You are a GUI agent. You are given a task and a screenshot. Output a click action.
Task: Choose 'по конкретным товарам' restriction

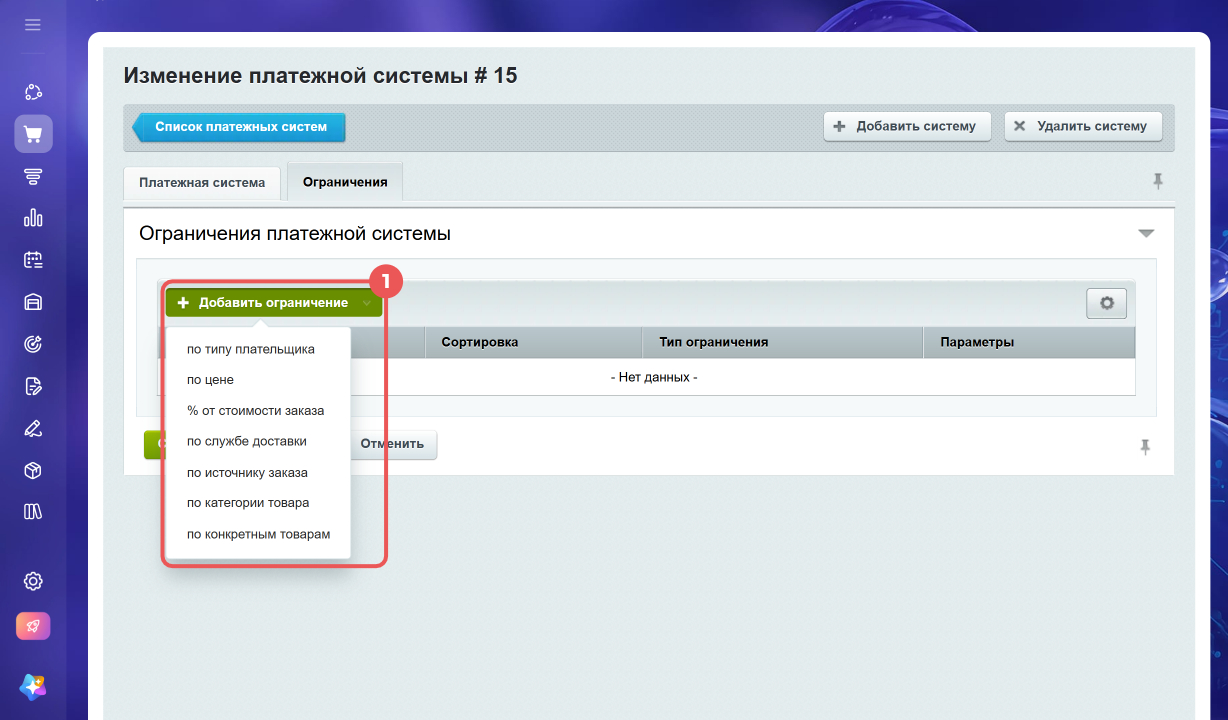[259, 534]
